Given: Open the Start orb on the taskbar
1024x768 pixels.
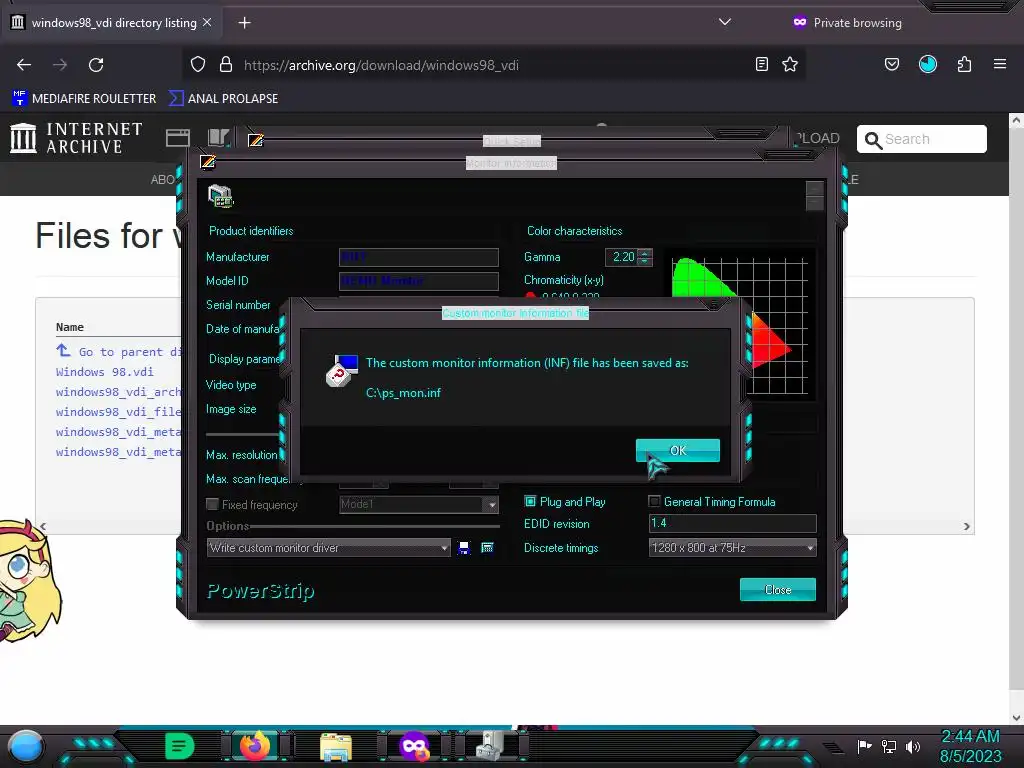Looking at the screenshot, I should click(x=25, y=746).
